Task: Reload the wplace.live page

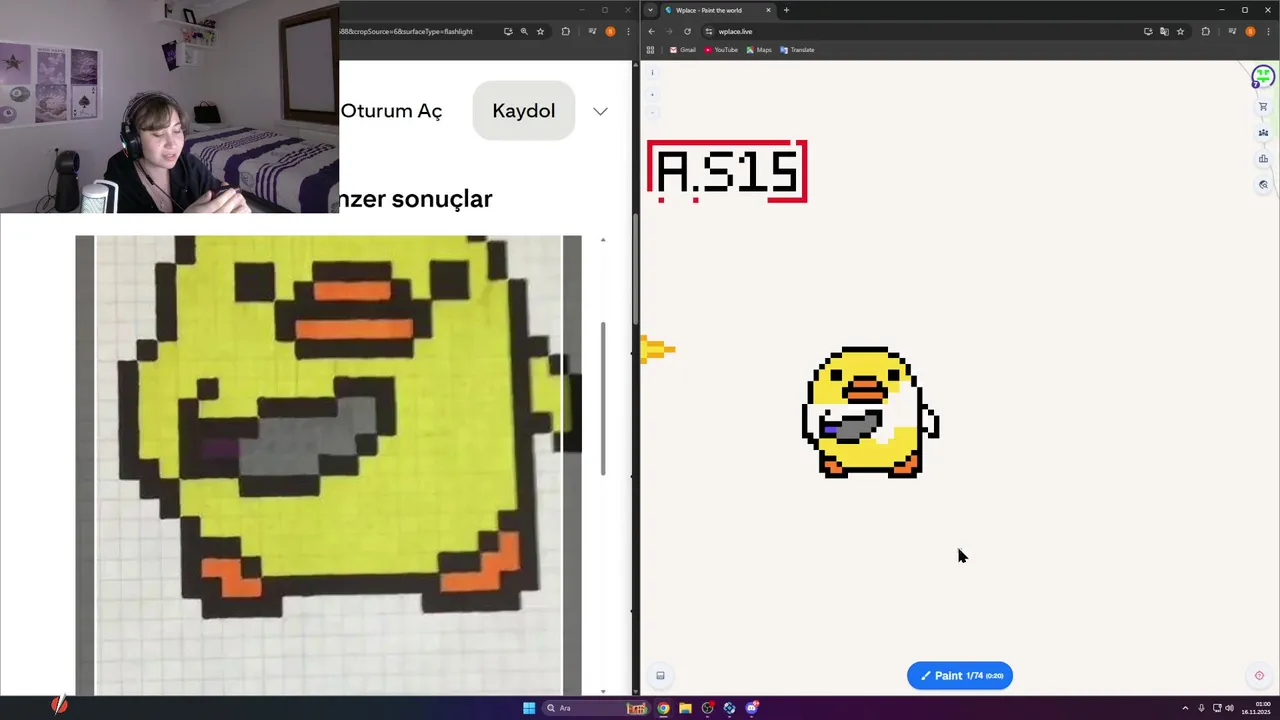Action: pyautogui.click(x=687, y=31)
